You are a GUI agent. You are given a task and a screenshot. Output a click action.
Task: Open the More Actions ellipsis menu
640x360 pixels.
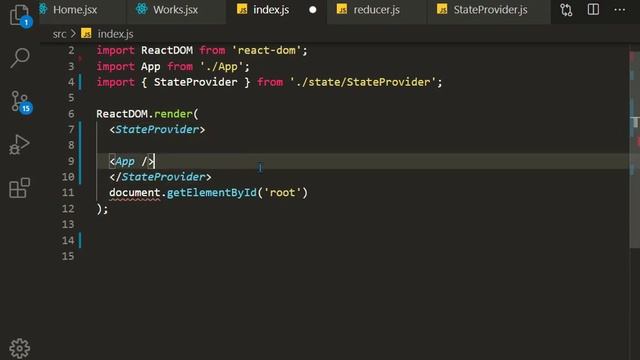(x=620, y=9)
